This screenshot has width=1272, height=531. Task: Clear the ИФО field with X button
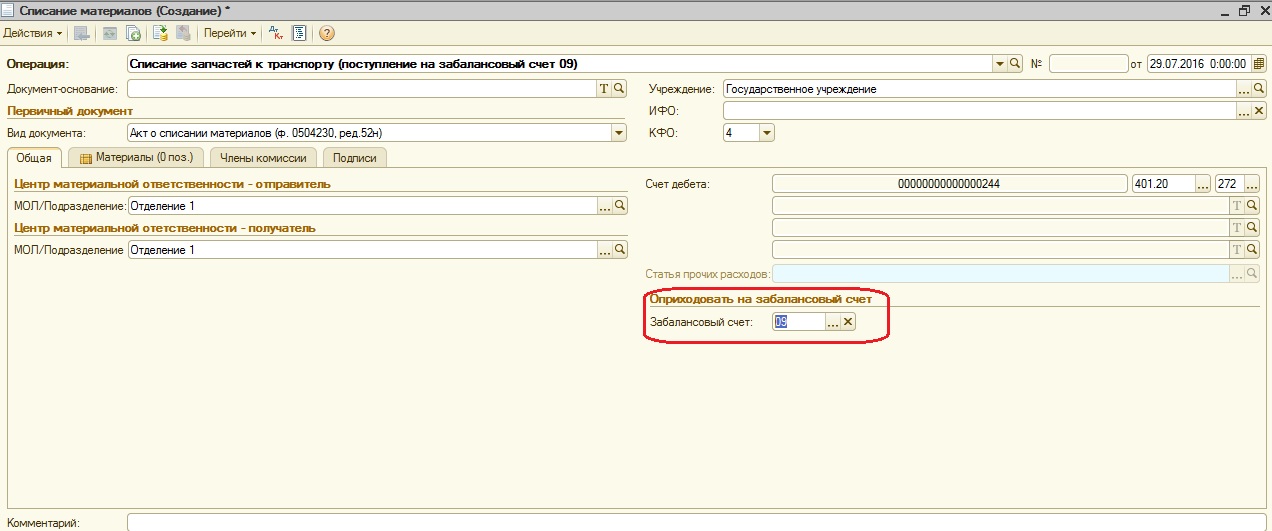tap(1259, 111)
